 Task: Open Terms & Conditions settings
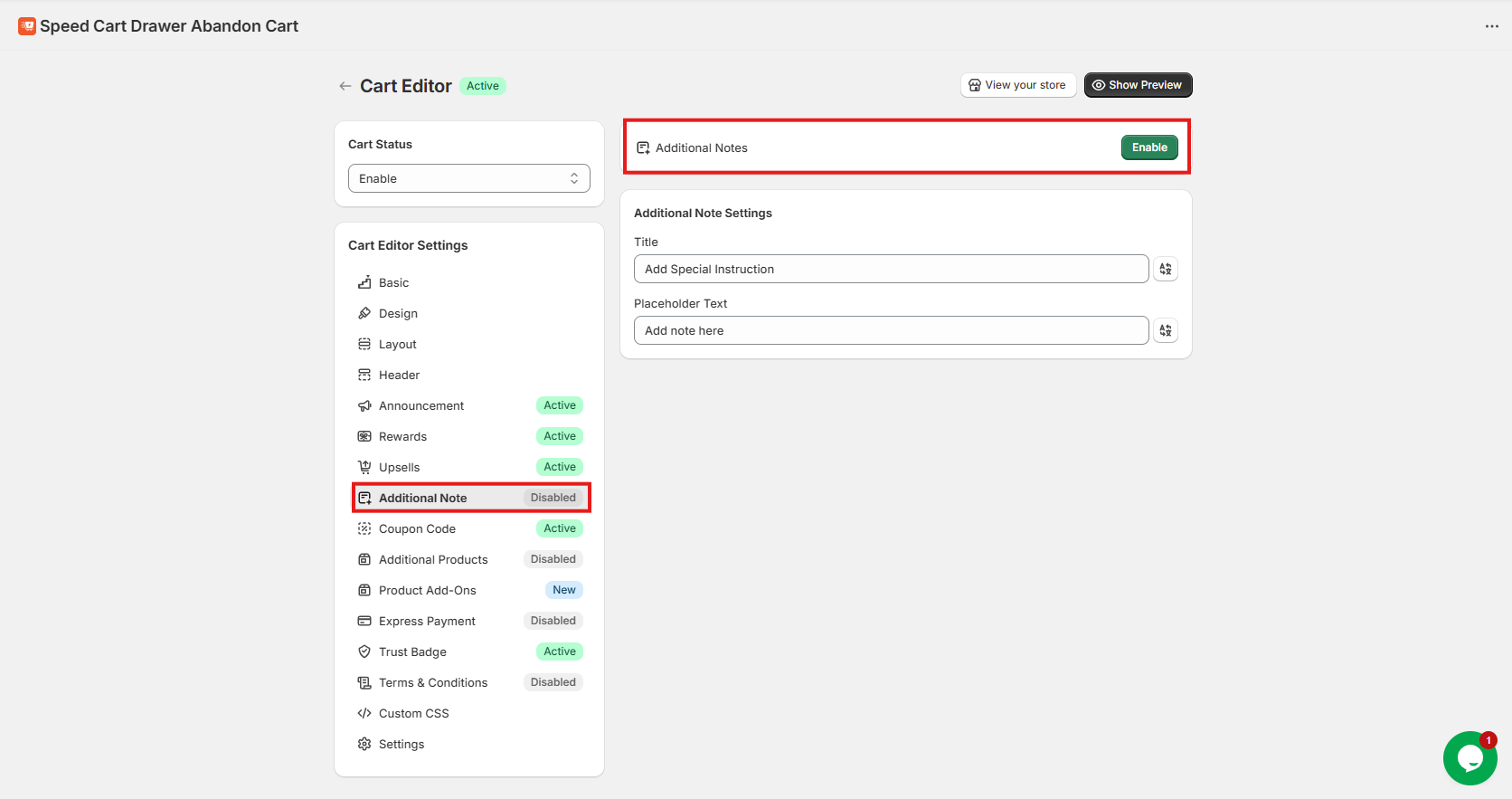tap(432, 682)
